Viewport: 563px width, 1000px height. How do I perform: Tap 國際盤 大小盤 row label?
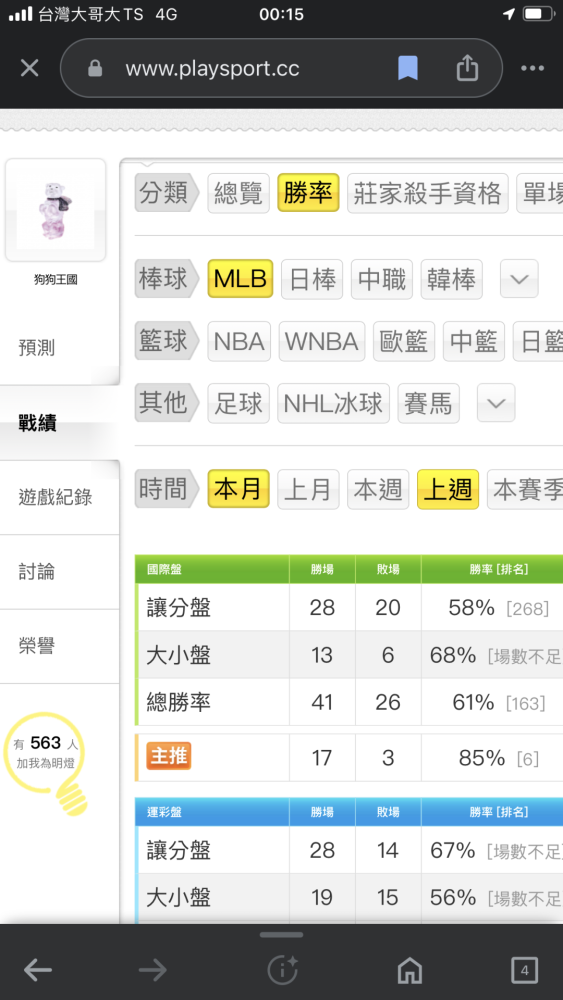179,655
